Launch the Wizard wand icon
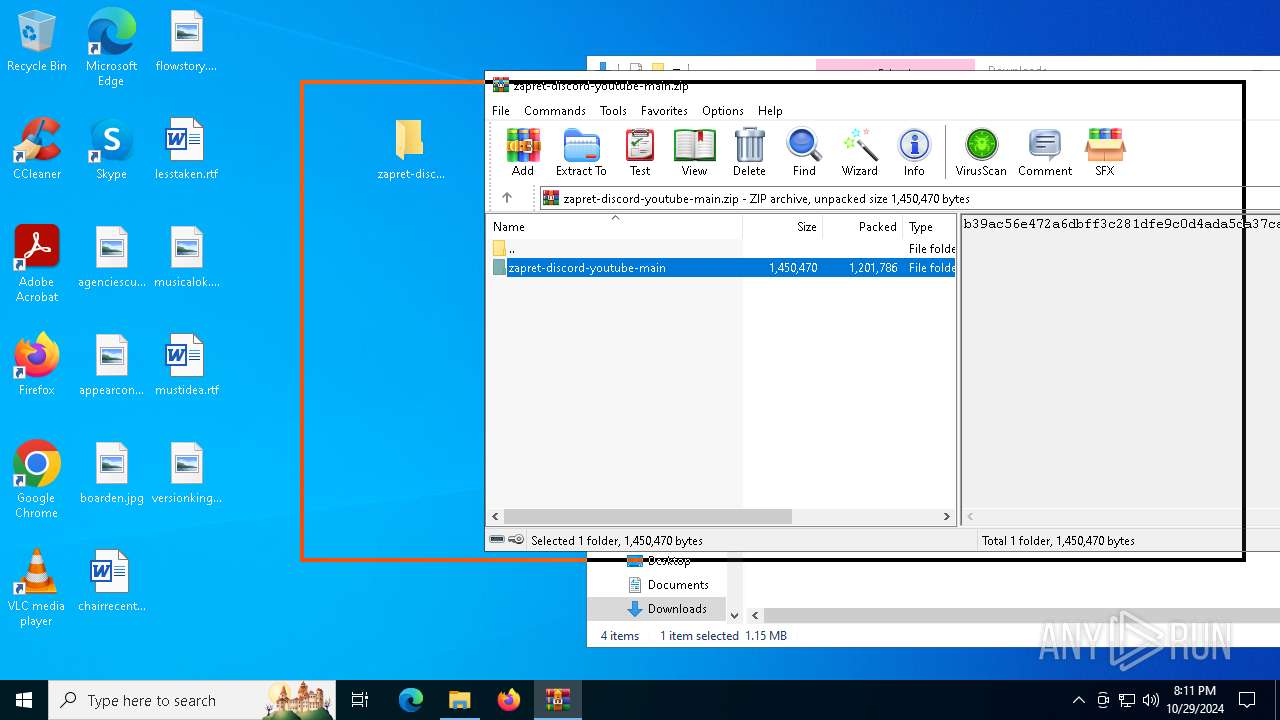The image size is (1280, 720). coord(859,152)
